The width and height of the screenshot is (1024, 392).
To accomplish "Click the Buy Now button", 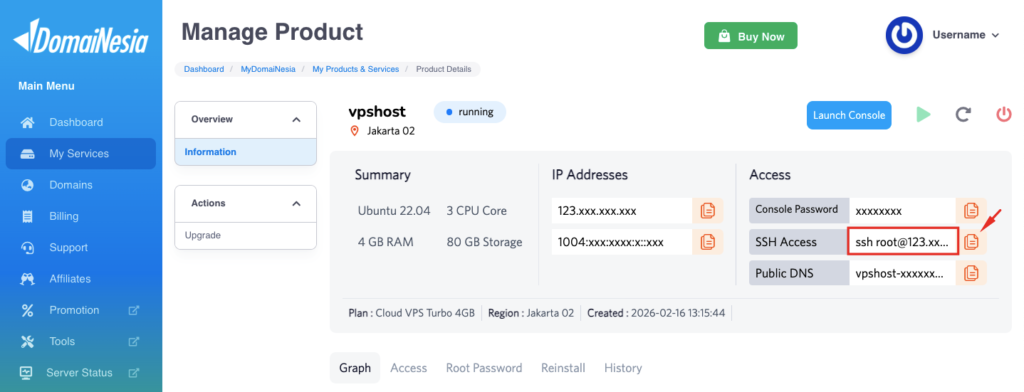I will point(750,36).
